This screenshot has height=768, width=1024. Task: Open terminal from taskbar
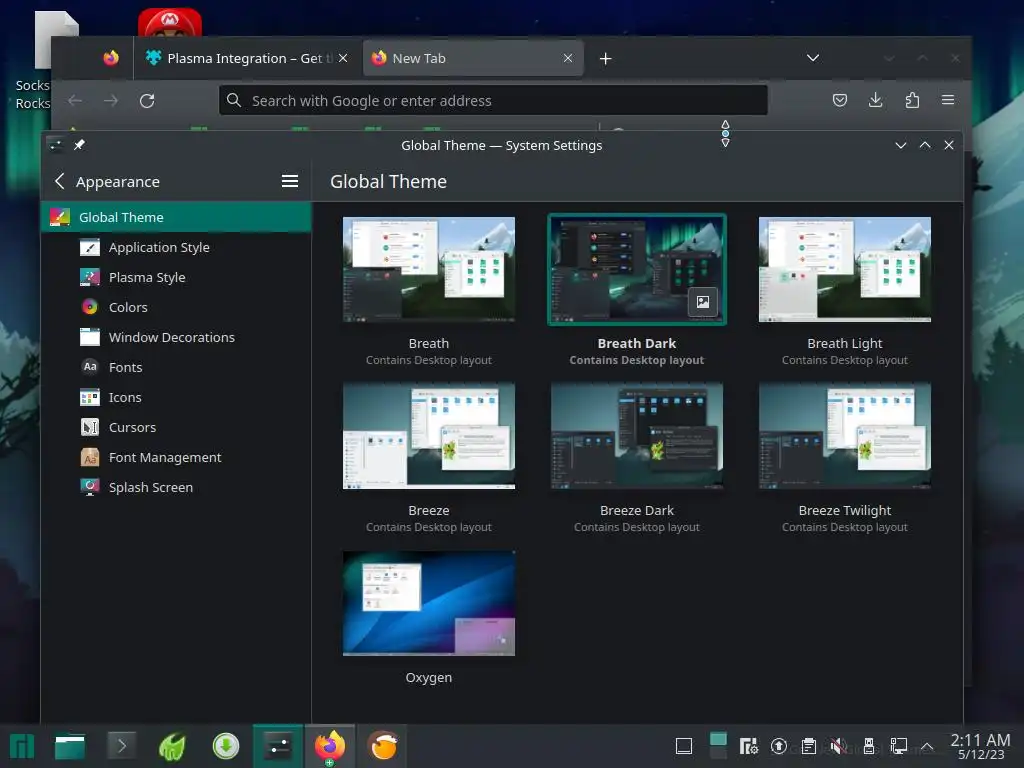pyautogui.click(x=121, y=746)
